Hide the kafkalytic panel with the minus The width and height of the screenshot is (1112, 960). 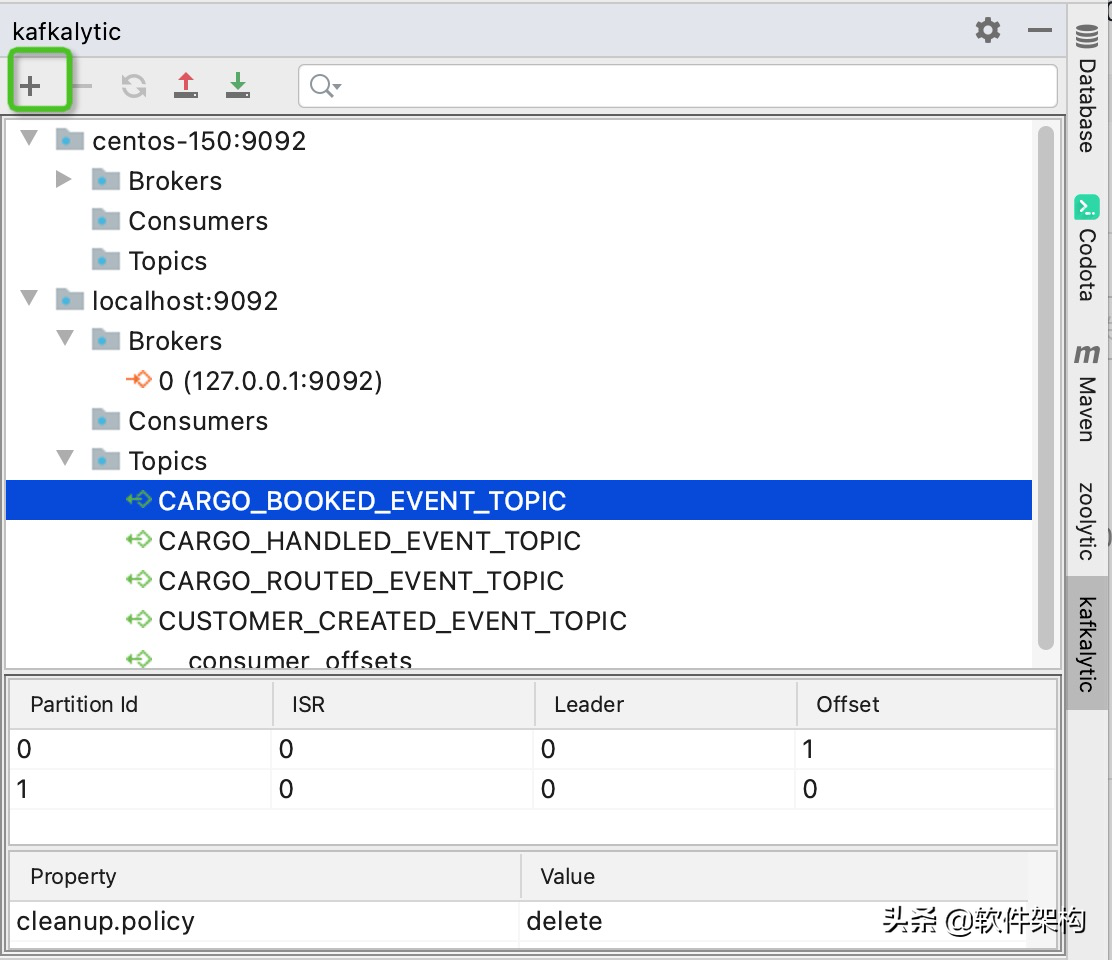pos(1040,30)
